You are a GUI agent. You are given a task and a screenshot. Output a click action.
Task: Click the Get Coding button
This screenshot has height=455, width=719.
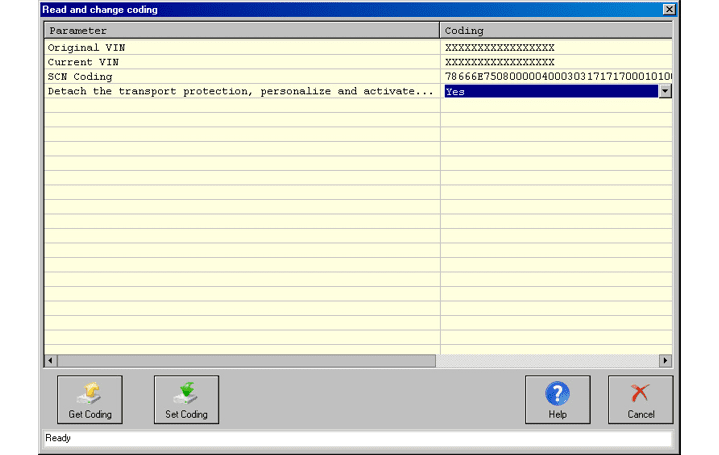click(90, 399)
